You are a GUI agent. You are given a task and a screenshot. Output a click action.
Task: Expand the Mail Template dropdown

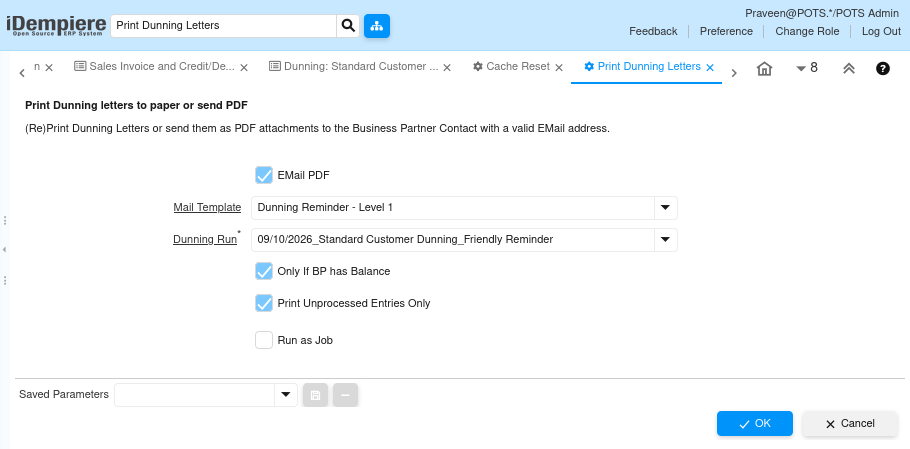coord(666,208)
